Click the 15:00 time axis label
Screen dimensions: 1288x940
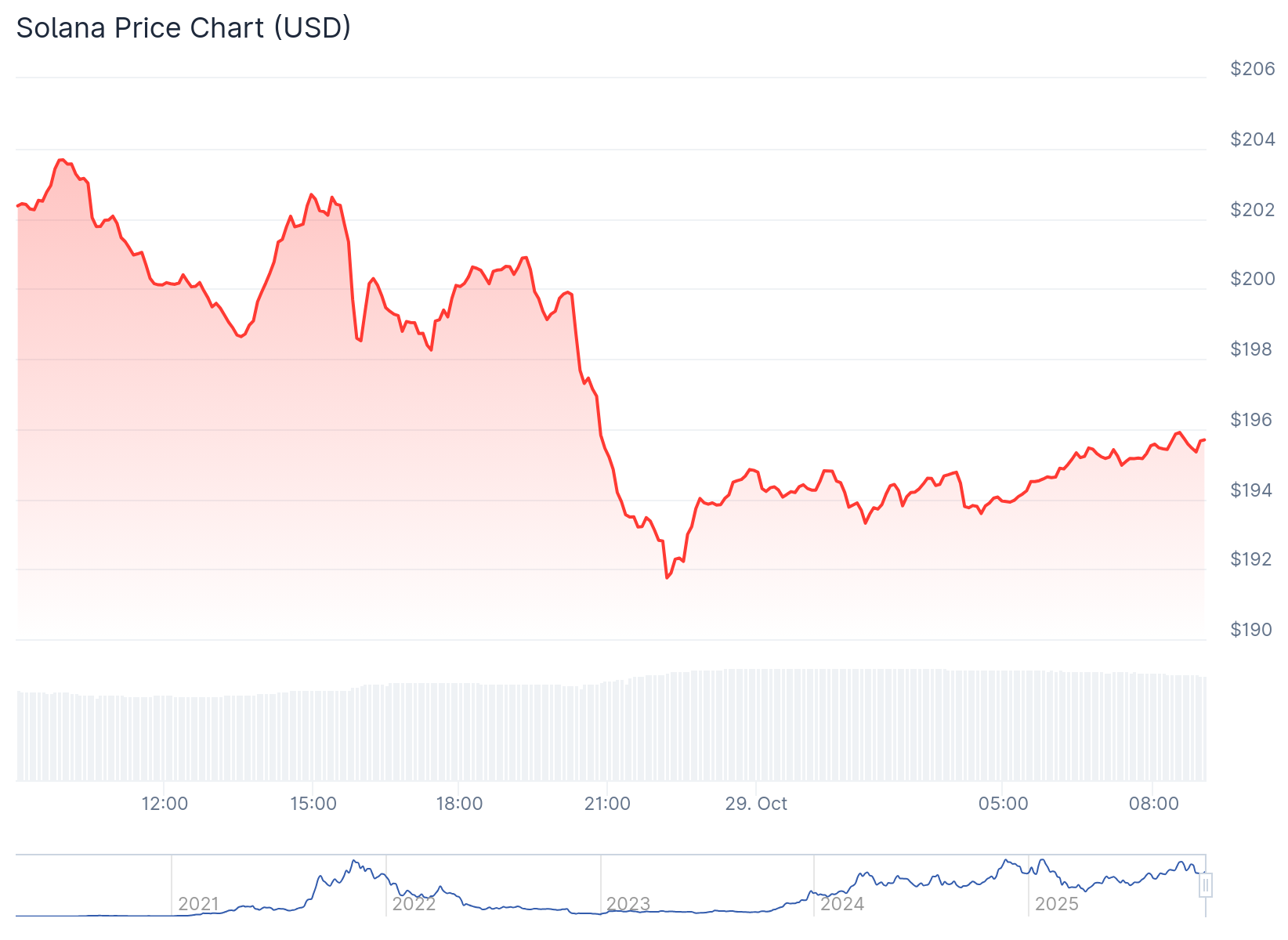(313, 804)
